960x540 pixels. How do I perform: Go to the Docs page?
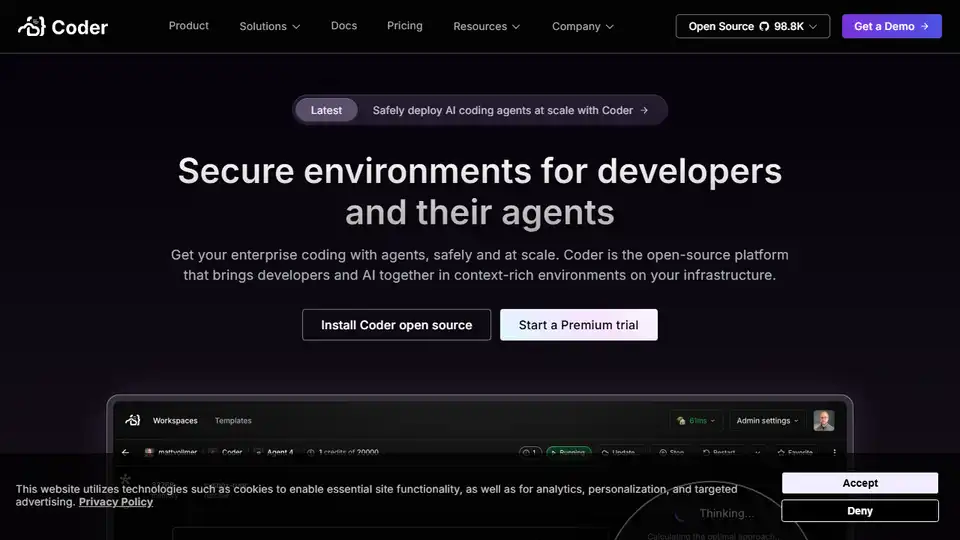[x=343, y=26]
